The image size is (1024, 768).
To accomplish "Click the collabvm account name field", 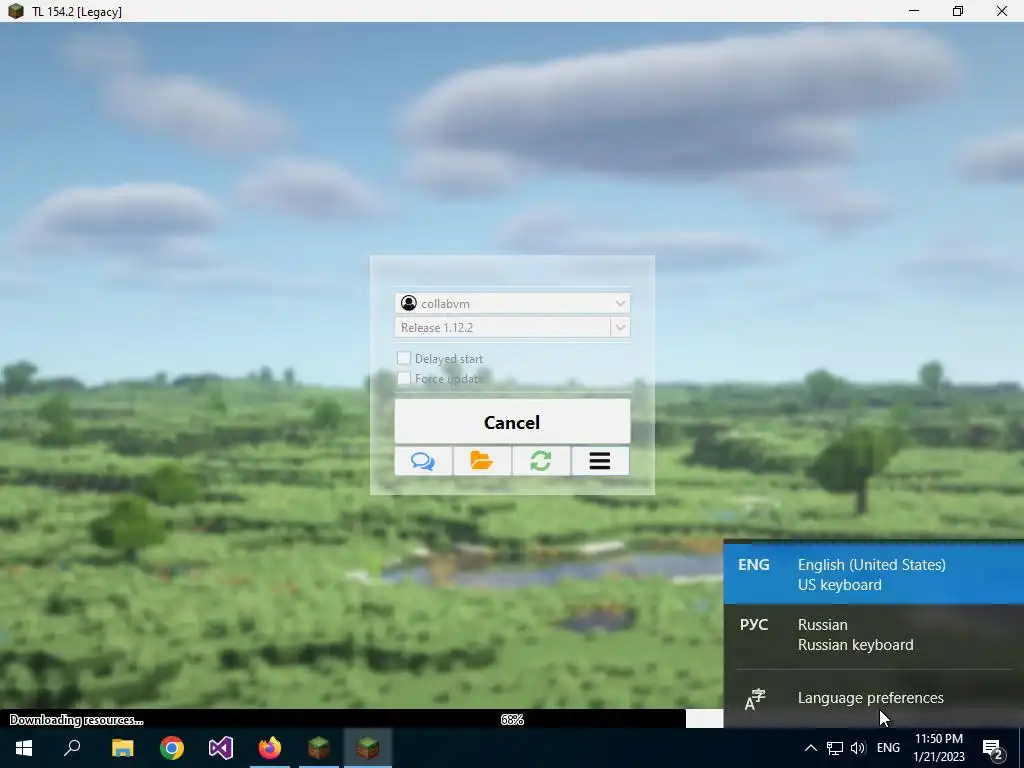I will click(x=513, y=303).
